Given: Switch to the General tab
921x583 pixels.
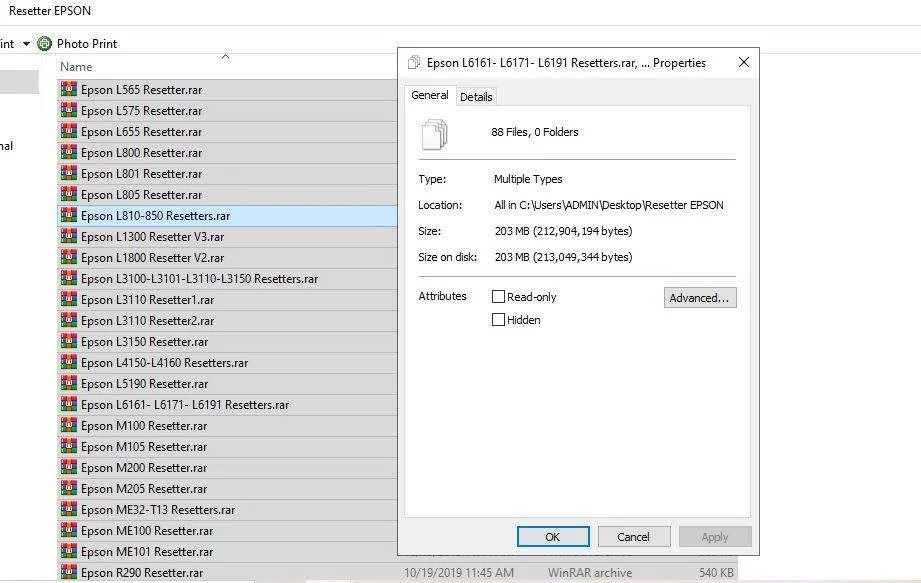Looking at the screenshot, I should [x=430, y=95].
